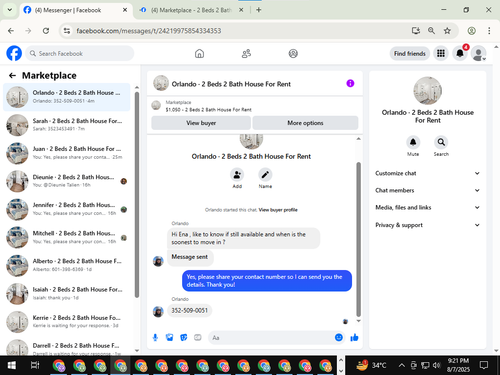The width and height of the screenshot is (500, 375).
Task: Open Task View on the taskbar
Action: point(35,365)
